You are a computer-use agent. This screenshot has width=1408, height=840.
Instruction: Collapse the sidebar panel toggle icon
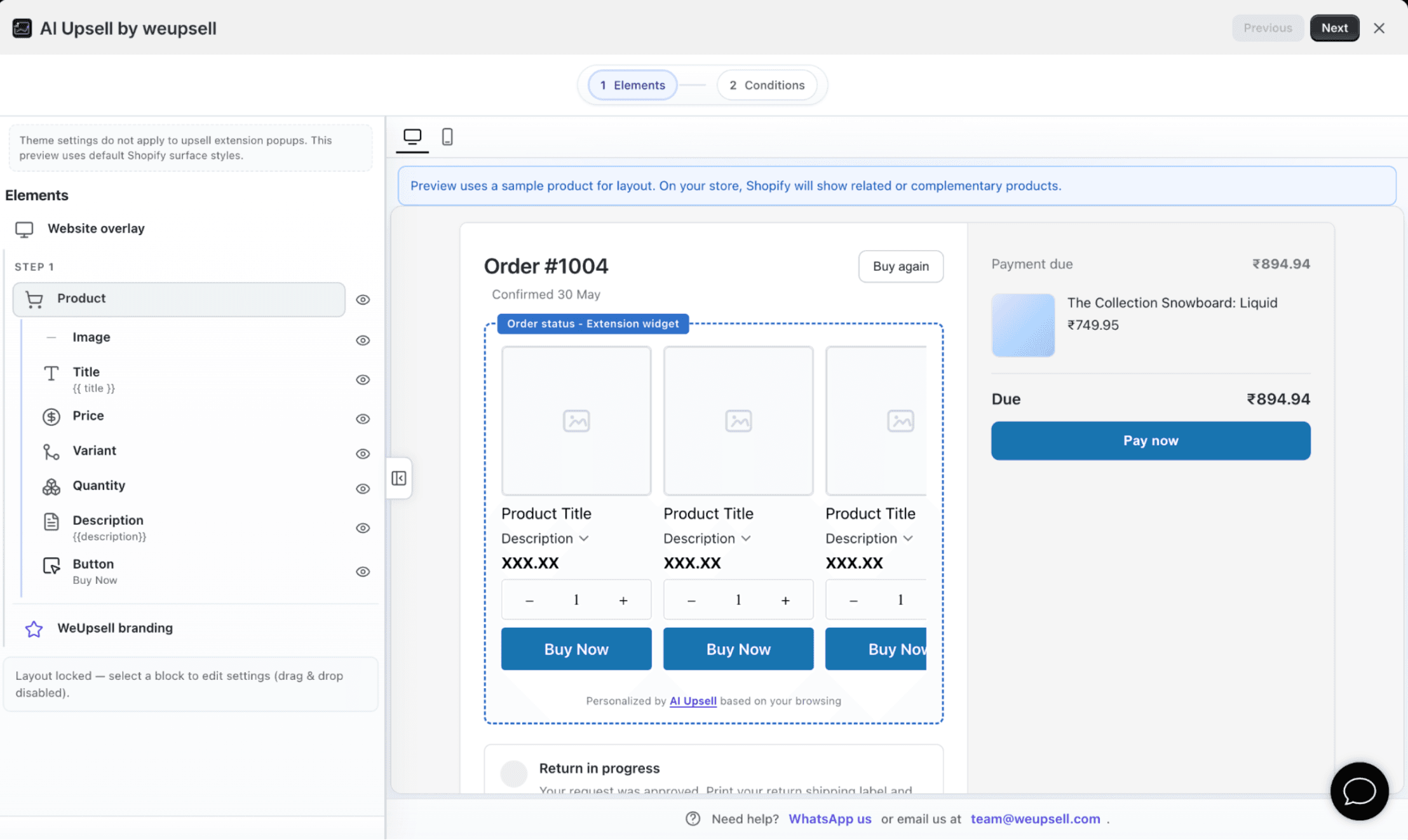pos(399,478)
